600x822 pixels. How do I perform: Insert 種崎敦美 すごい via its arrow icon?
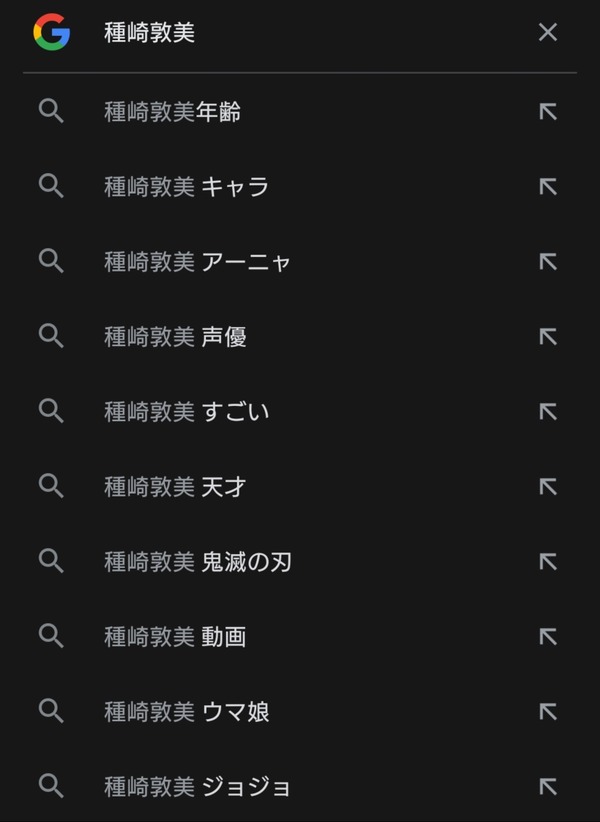pos(548,412)
